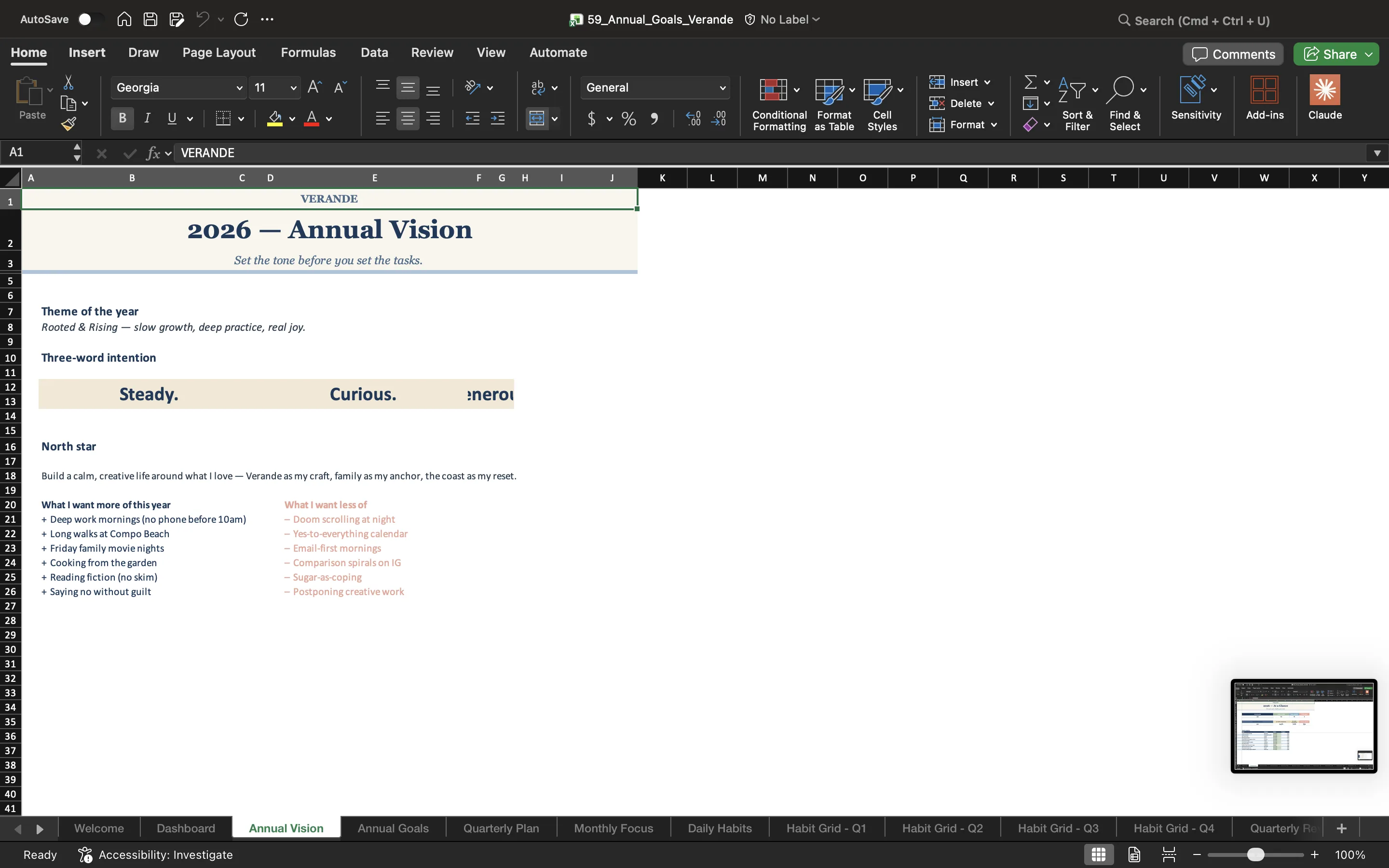Switch to the Annual Goals sheet tab
Screen dimensions: 1389x868
pyautogui.click(x=393, y=828)
